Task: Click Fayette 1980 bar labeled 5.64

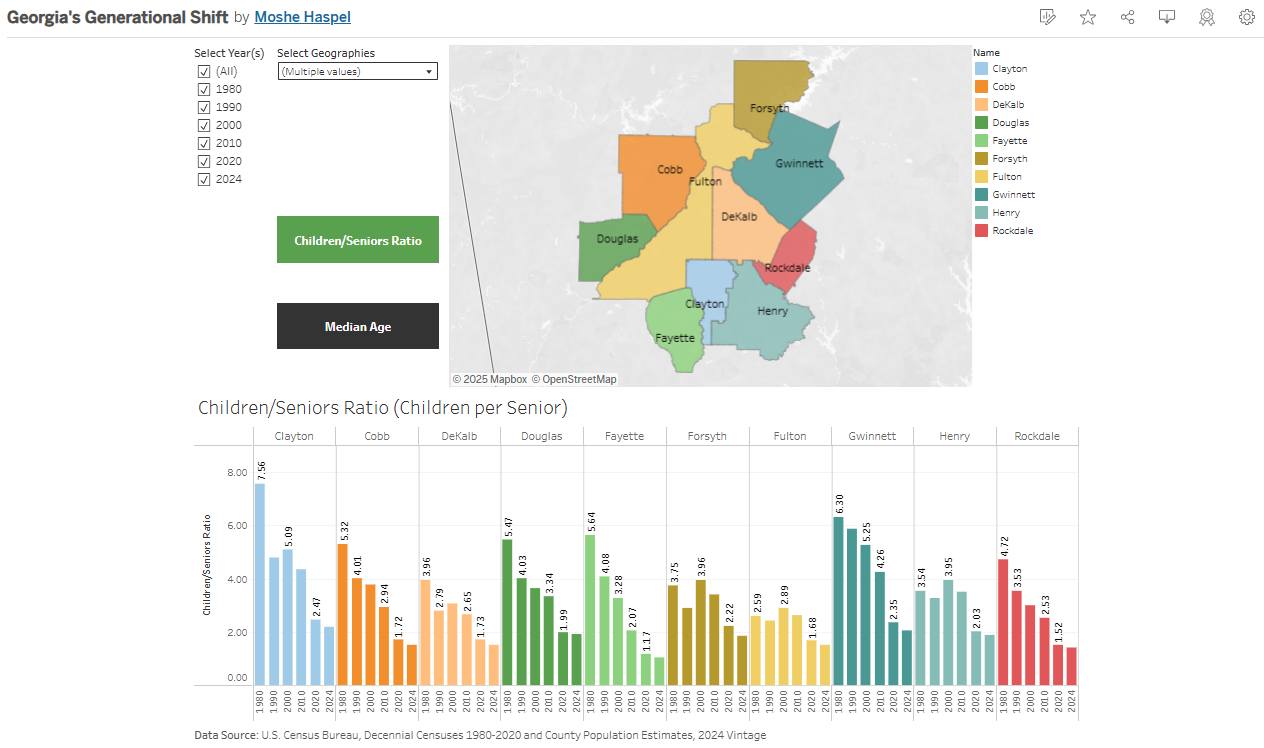Action: click(x=590, y=610)
